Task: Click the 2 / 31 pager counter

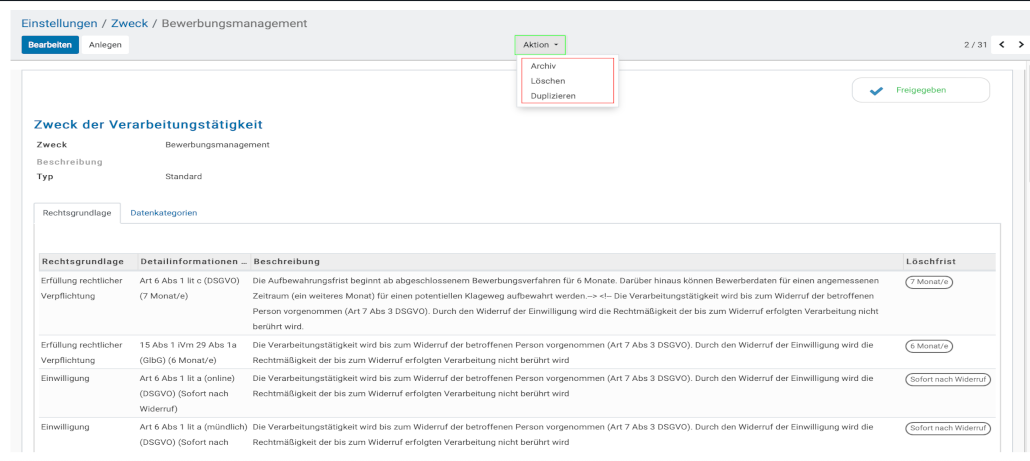Action: [x=975, y=45]
